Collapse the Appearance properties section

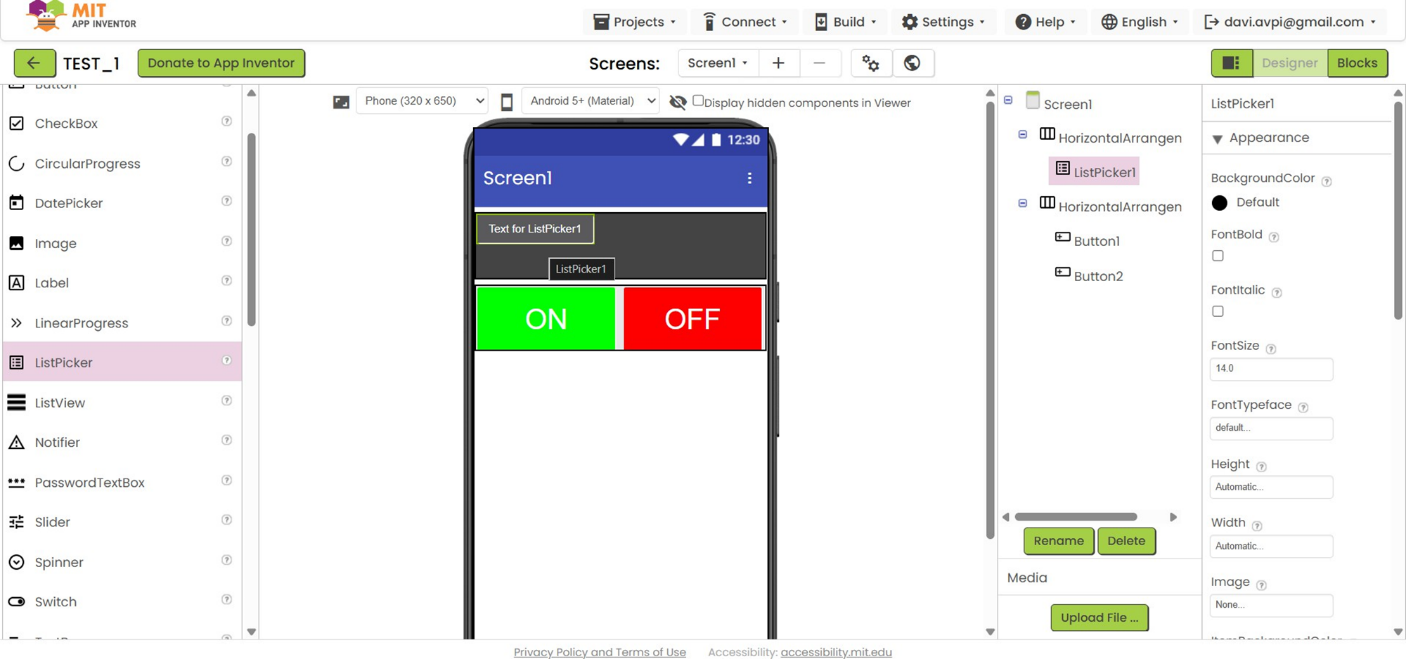1217,139
